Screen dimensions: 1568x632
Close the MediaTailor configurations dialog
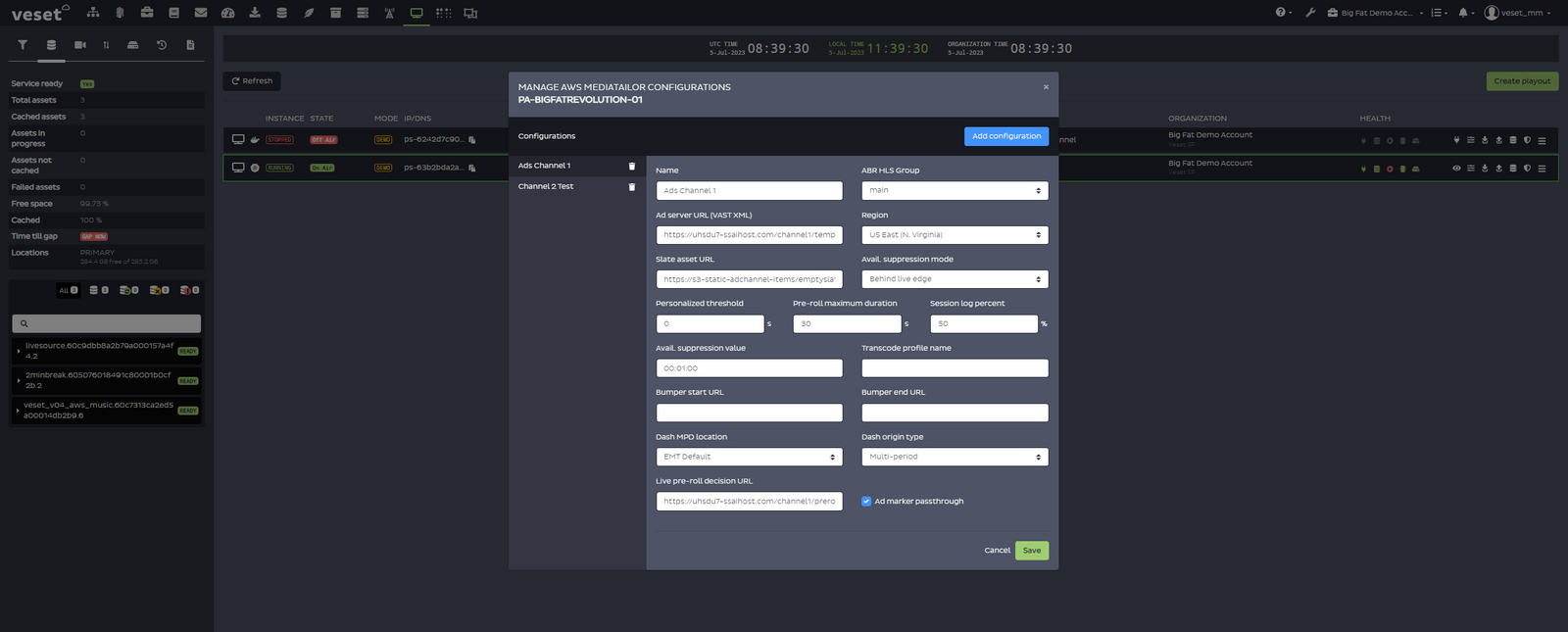click(x=1046, y=87)
